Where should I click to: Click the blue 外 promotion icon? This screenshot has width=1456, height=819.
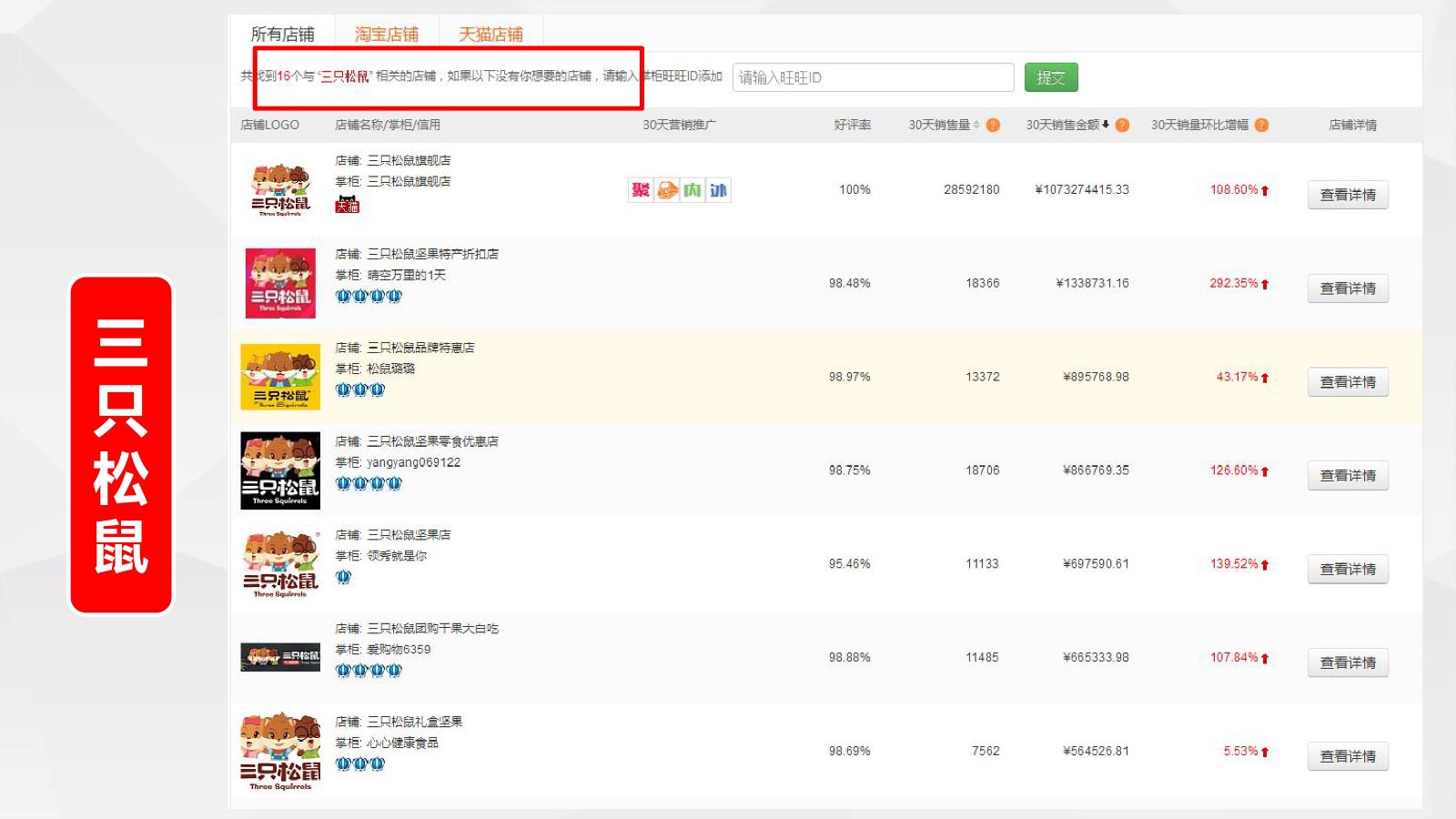pyautogui.click(x=719, y=190)
